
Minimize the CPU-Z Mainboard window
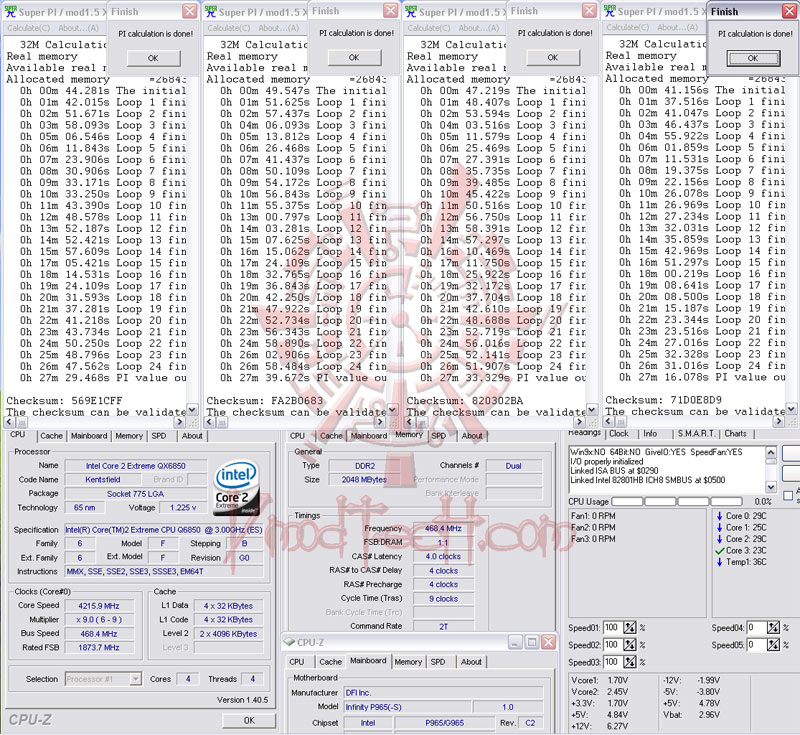click(x=515, y=642)
